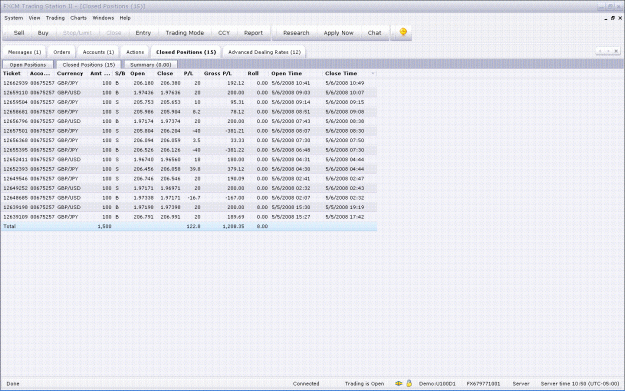Viewport: 625px width, 391px height.
Task: Click the Research toolbar button
Action: pyautogui.click(x=296, y=33)
